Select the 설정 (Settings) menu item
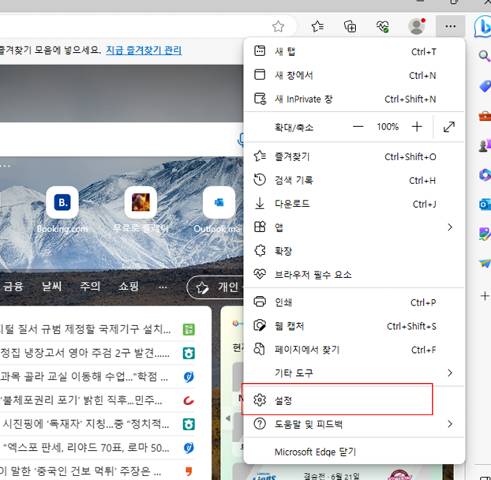 coord(354,400)
